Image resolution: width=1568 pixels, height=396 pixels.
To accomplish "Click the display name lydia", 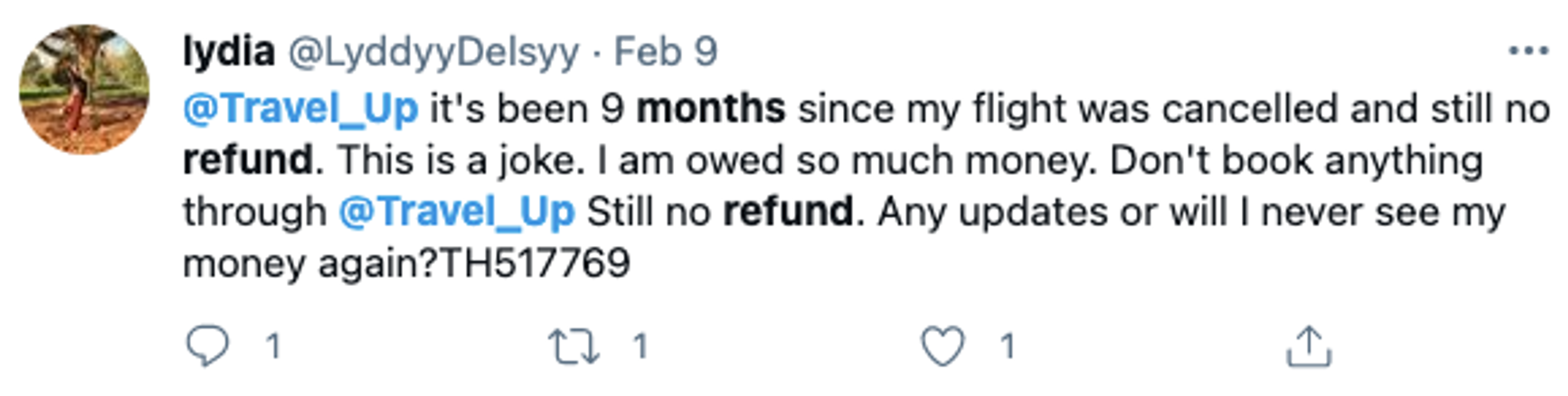I will [229, 51].
